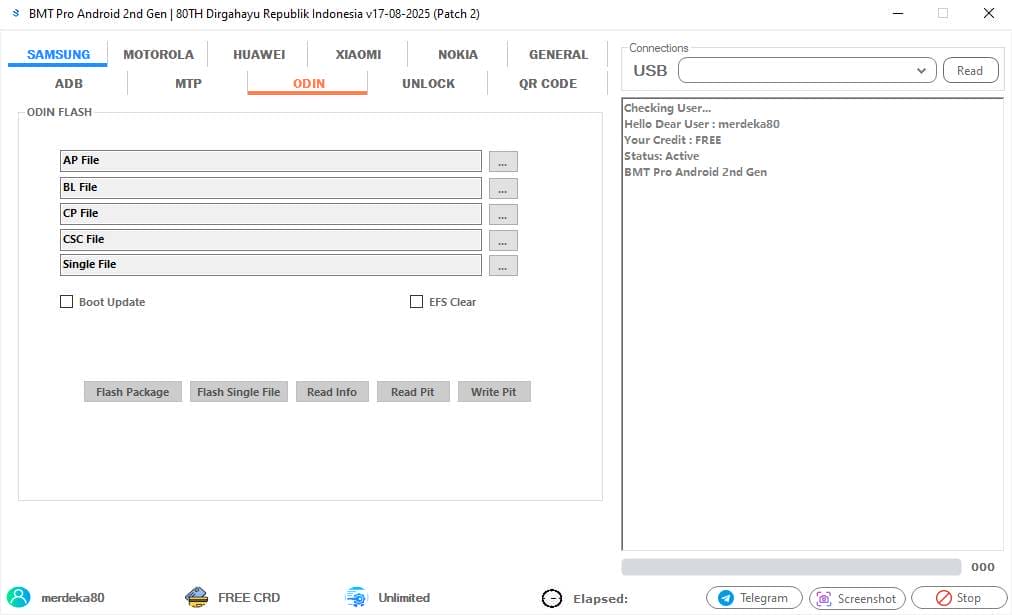
Task: Browse for the Single File
Action: pyautogui.click(x=503, y=265)
